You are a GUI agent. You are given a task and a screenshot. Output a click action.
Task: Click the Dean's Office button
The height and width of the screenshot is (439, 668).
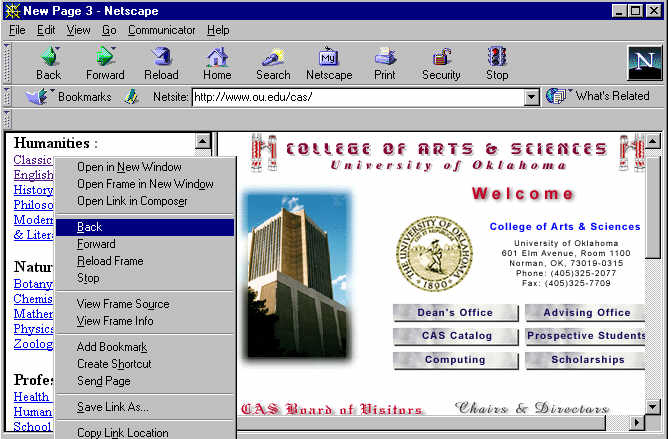coord(455,312)
